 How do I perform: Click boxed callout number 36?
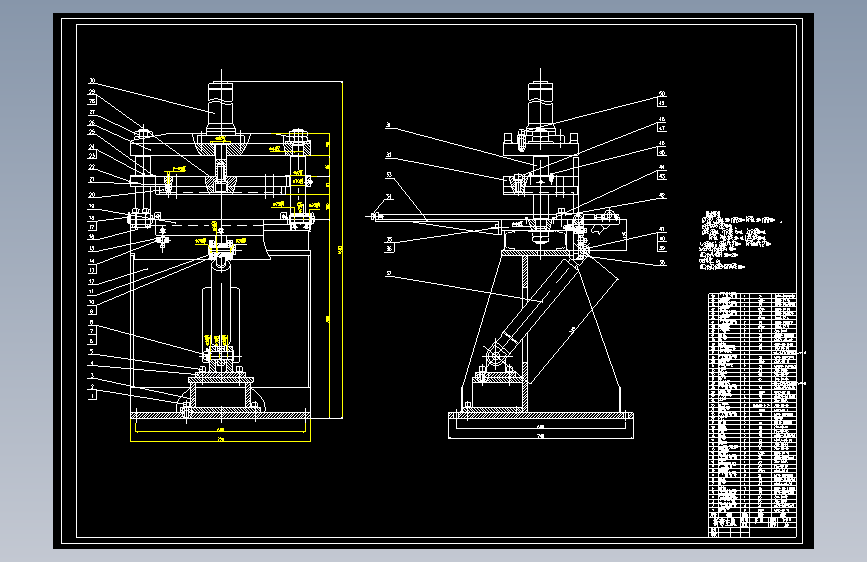pos(389,249)
